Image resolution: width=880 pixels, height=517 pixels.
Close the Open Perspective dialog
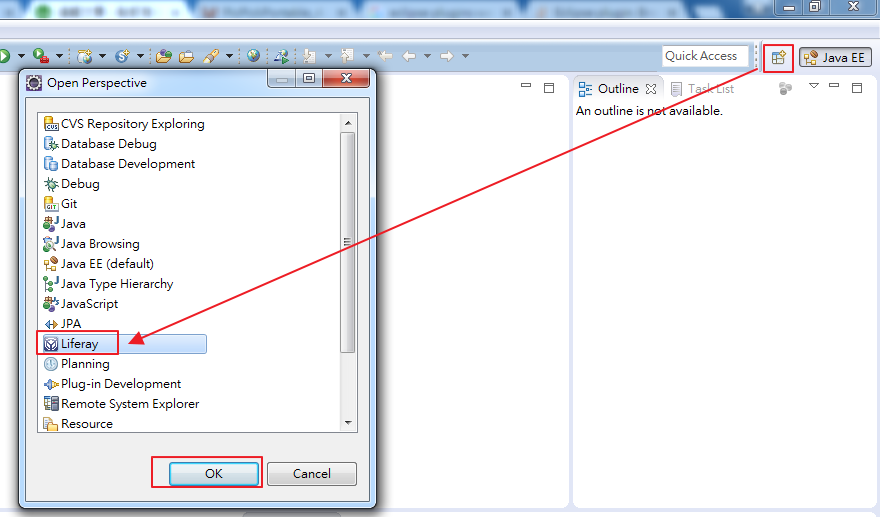point(346,79)
